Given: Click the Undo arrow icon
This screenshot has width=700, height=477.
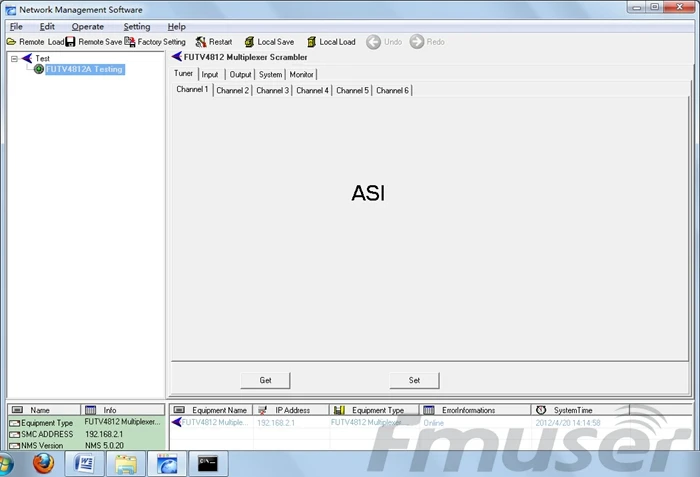Looking at the screenshot, I should [373, 42].
